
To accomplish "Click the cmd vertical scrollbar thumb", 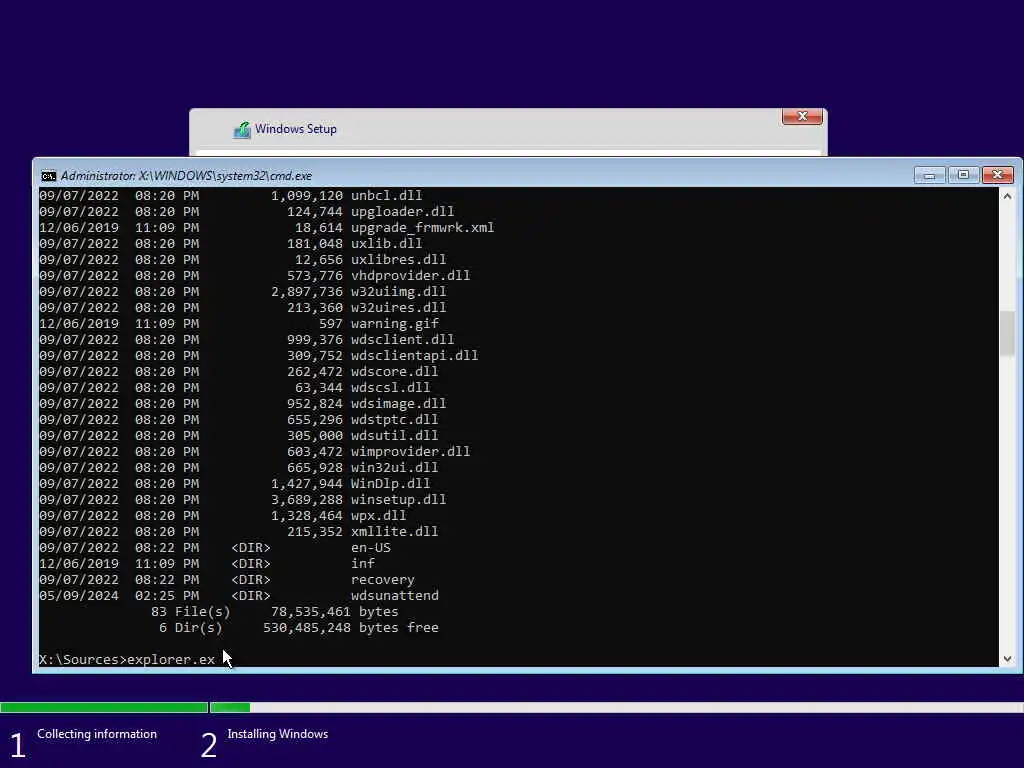I will pos(1008,334).
